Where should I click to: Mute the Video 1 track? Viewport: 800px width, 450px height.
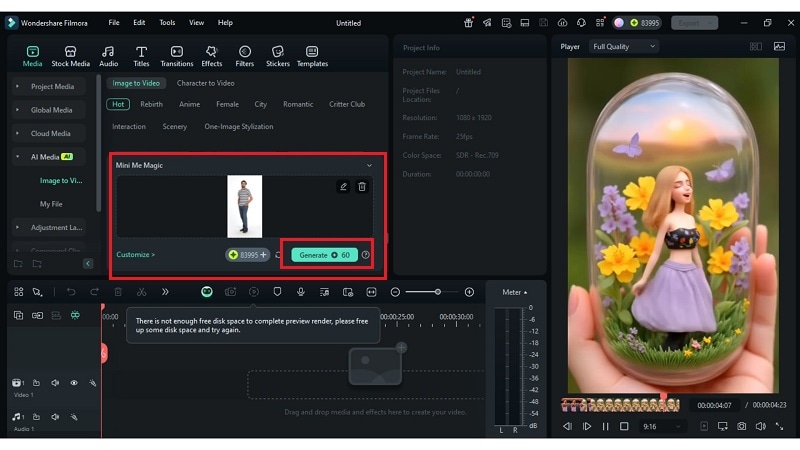tap(55, 382)
